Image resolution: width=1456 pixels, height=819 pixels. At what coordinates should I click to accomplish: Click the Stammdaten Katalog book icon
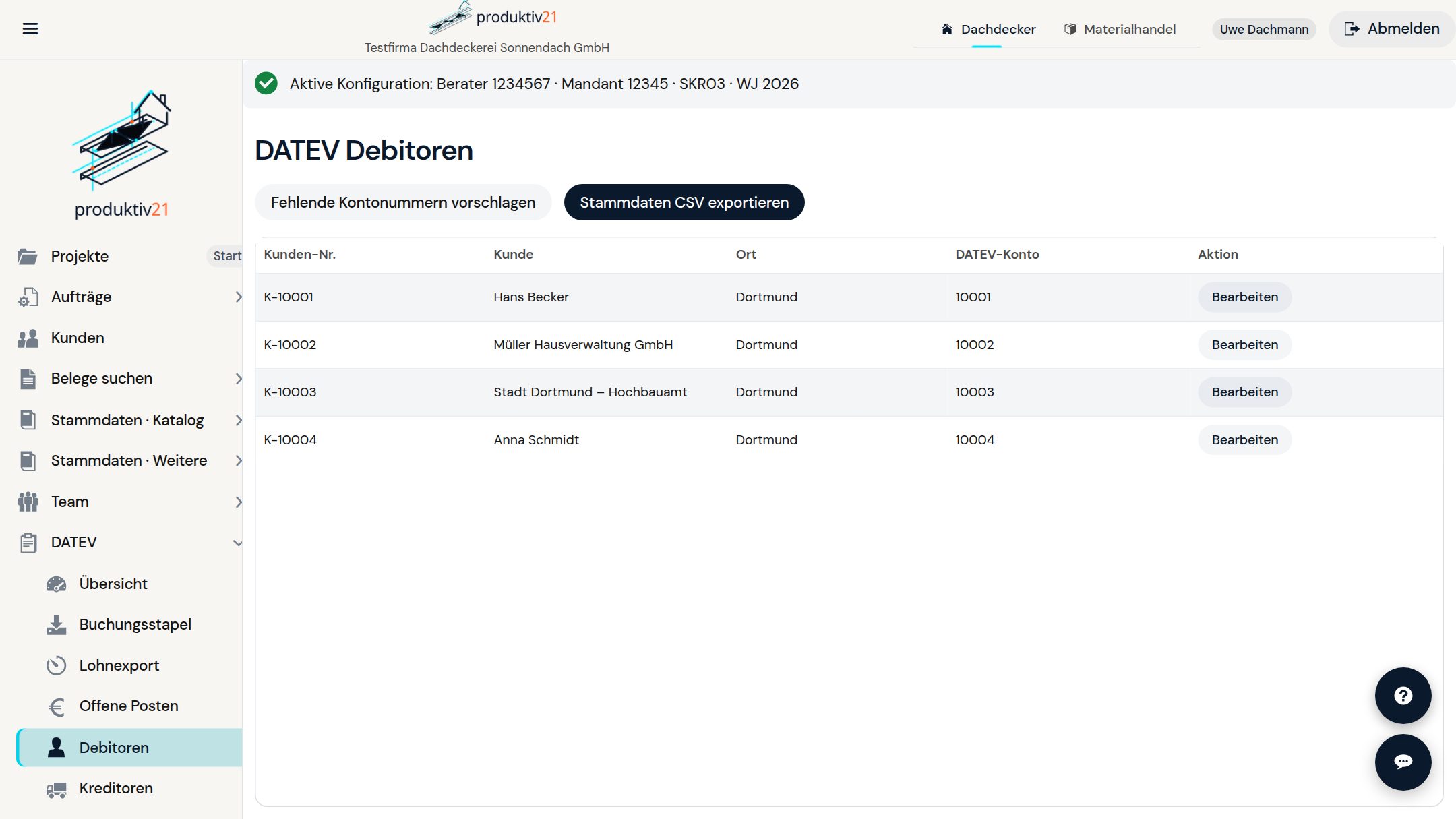28,420
